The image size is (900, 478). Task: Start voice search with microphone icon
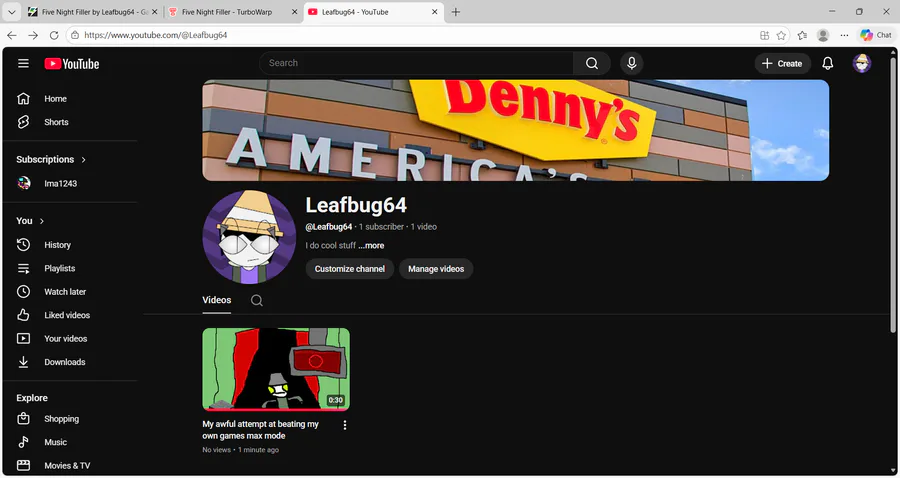pos(631,63)
